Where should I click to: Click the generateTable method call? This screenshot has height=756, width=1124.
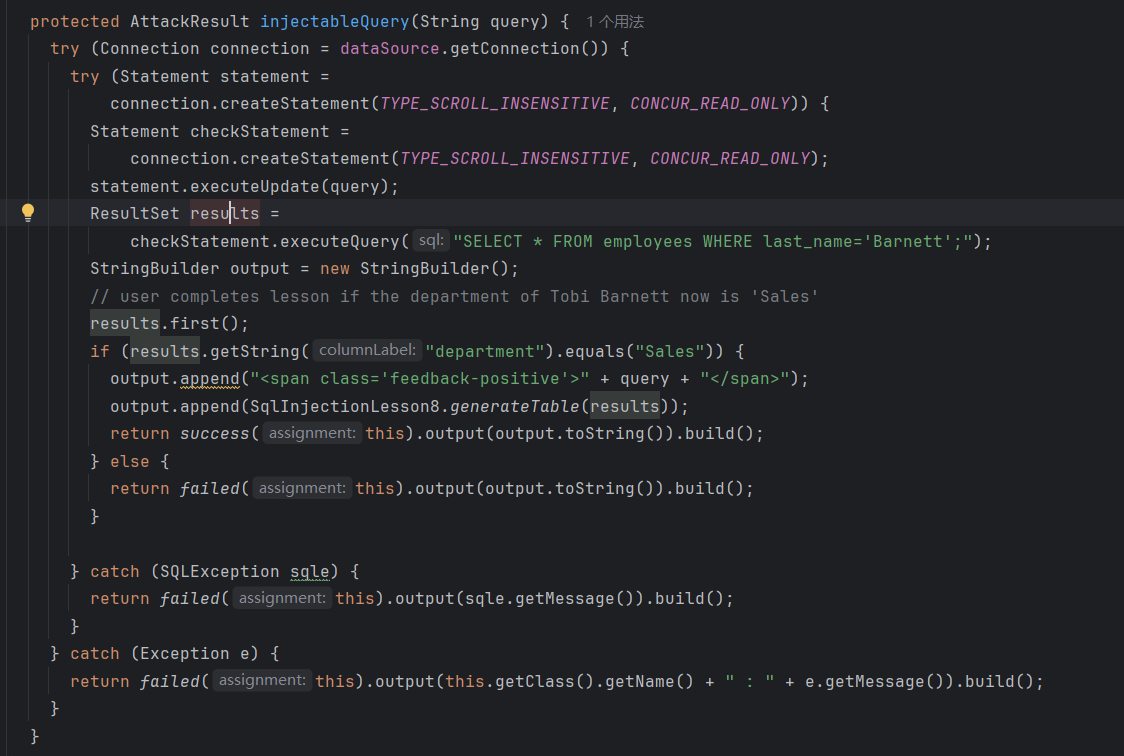coord(515,406)
